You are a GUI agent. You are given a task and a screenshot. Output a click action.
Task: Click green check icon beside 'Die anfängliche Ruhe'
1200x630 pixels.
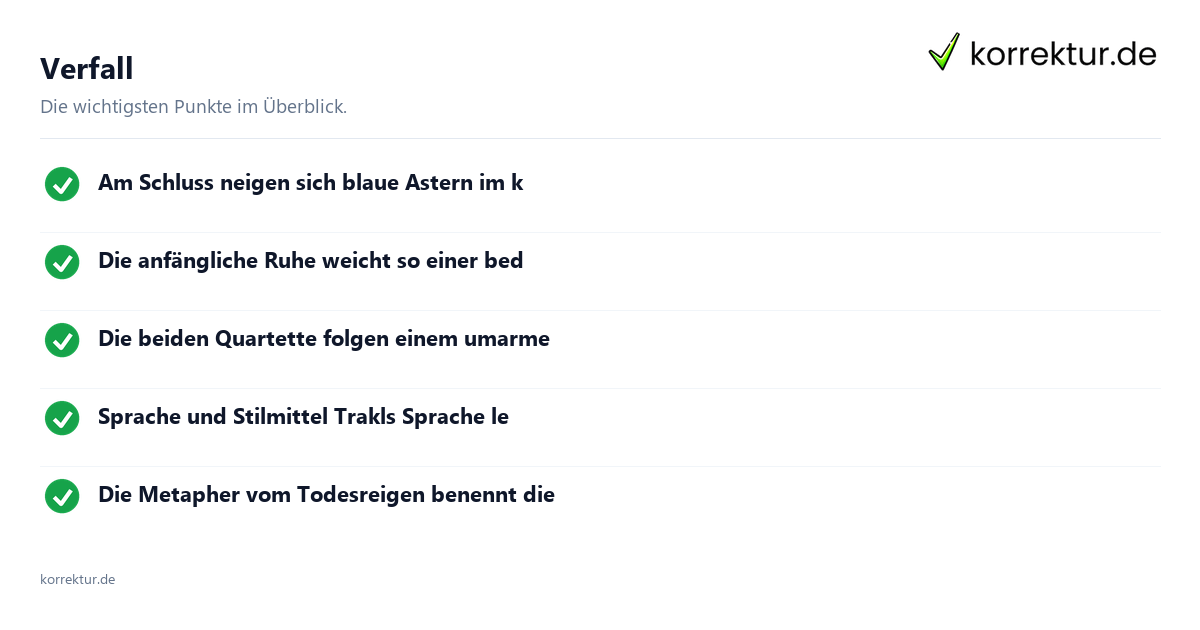(62, 262)
